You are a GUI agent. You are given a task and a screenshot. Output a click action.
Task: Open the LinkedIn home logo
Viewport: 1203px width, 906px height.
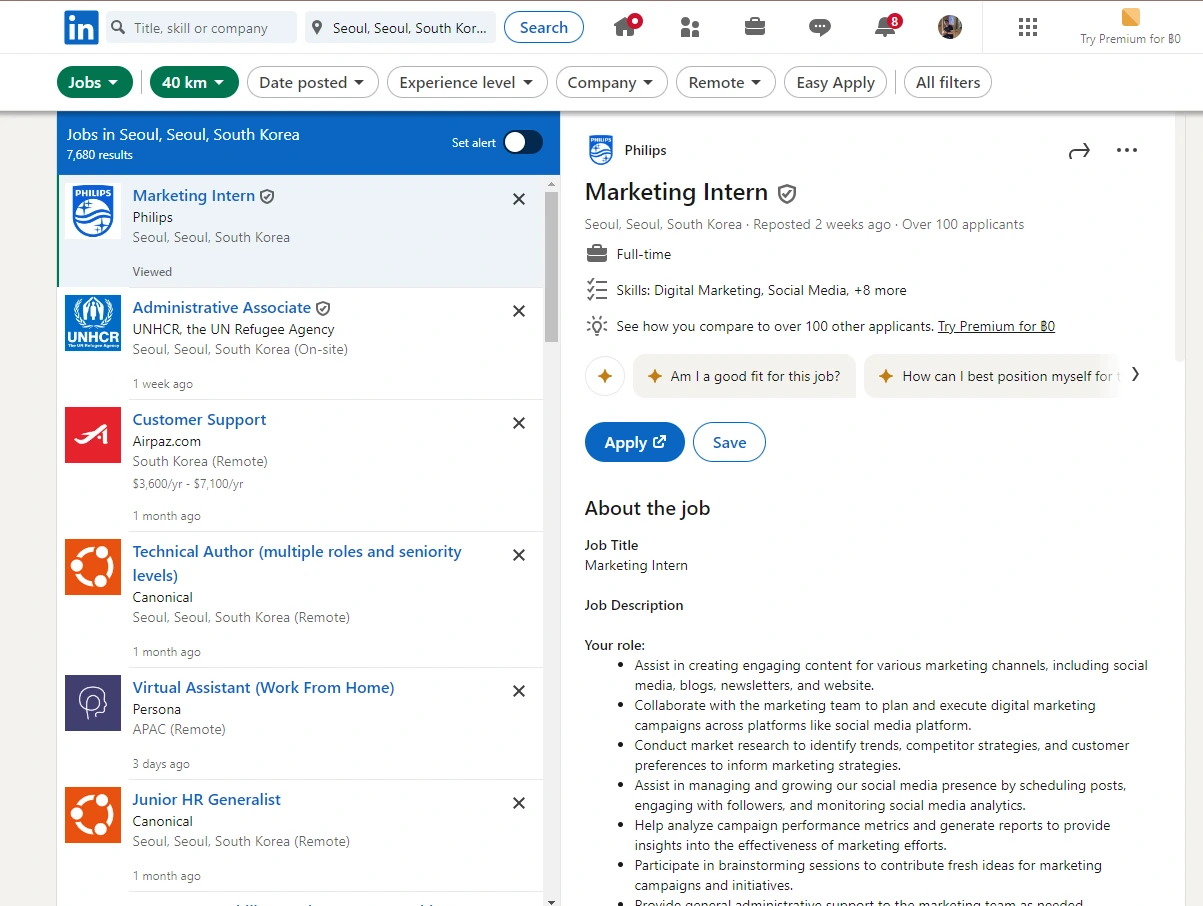[x=81, y=27]
